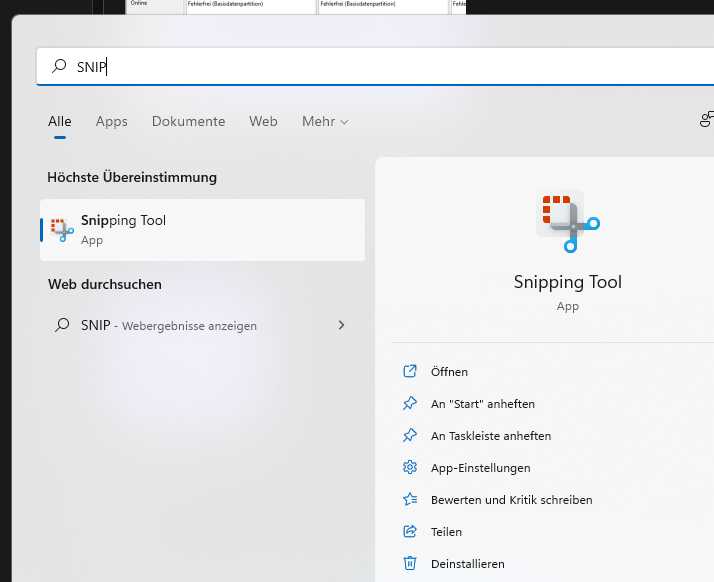The image size is (714, 582).
Task: Click Öffnen to launch Snipping Tool
Action: point(449,372)
